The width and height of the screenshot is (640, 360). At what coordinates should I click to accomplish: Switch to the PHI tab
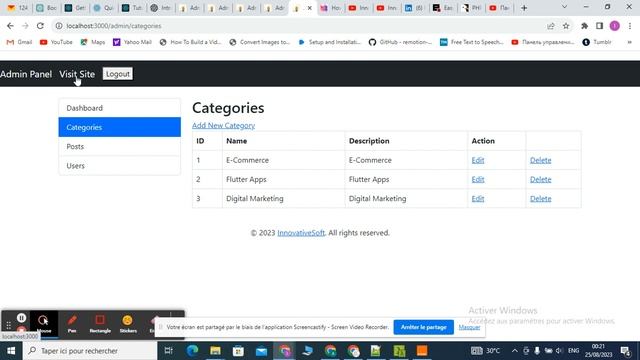point(471,8)
